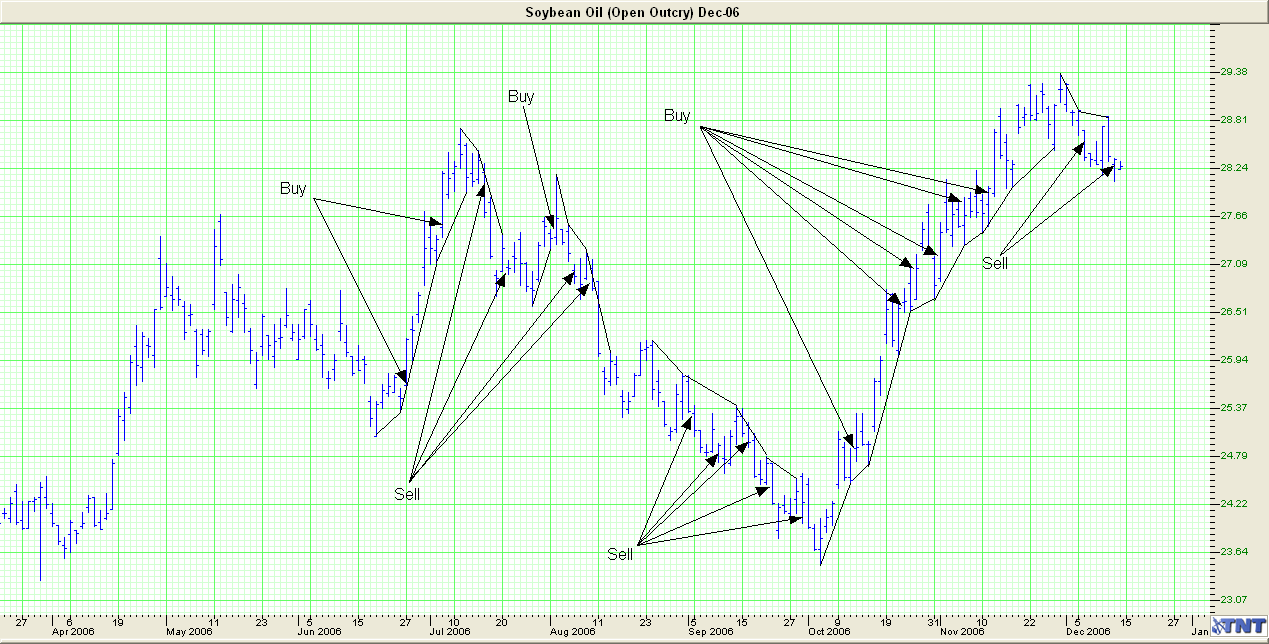1269x644 pixels.
Task: Select the May 2006 date label
Action: tap(188, 632)
